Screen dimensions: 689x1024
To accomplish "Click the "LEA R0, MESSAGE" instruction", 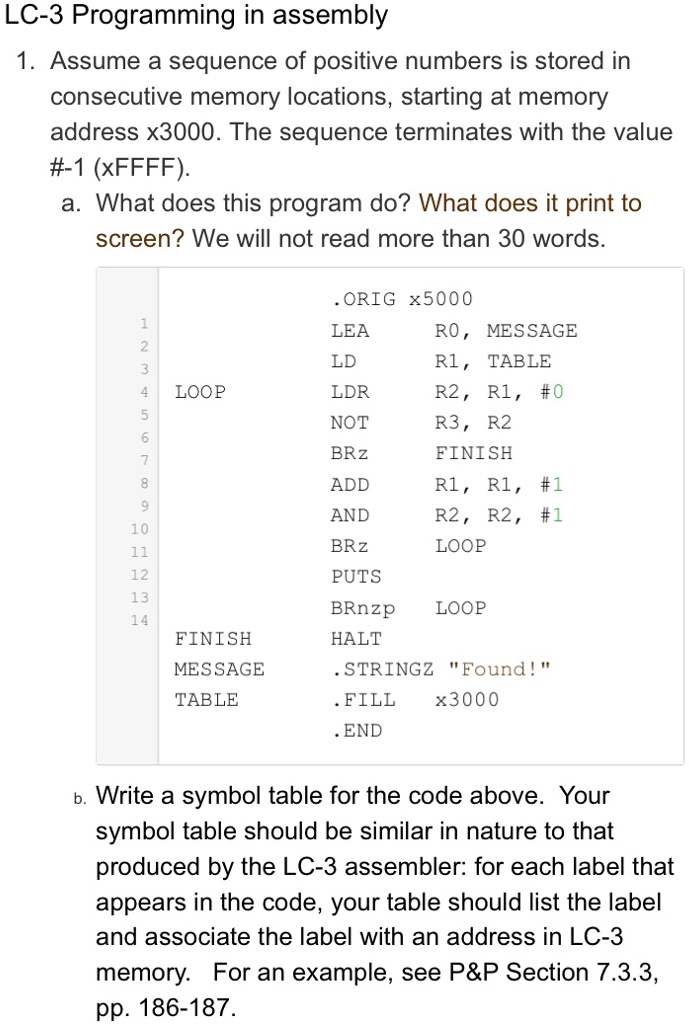I will coord(454,330).
